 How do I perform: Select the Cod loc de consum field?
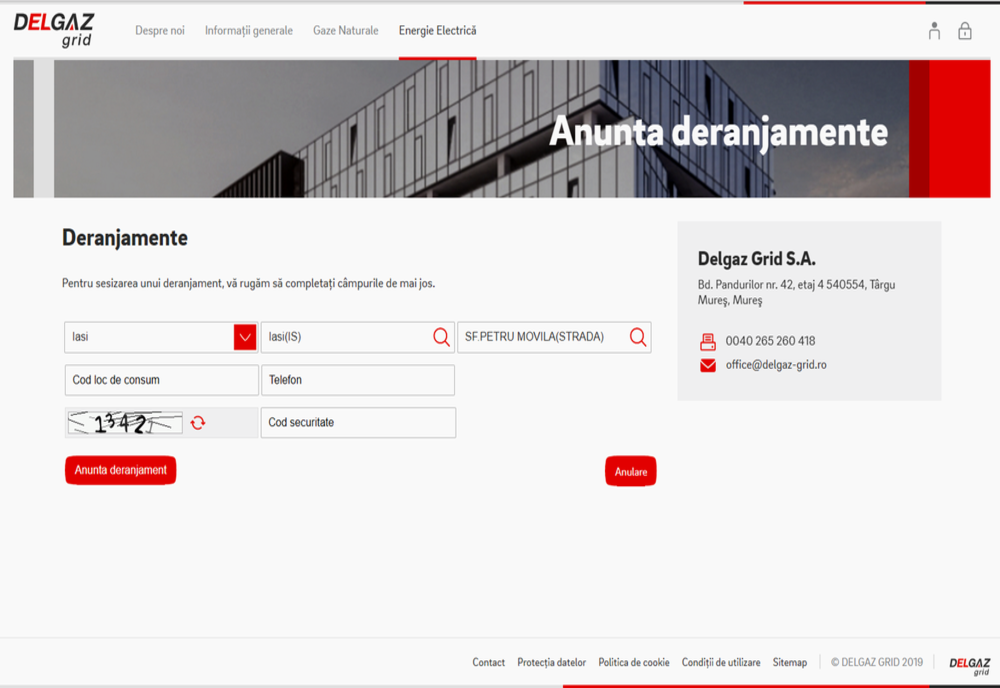pos(160,380)
